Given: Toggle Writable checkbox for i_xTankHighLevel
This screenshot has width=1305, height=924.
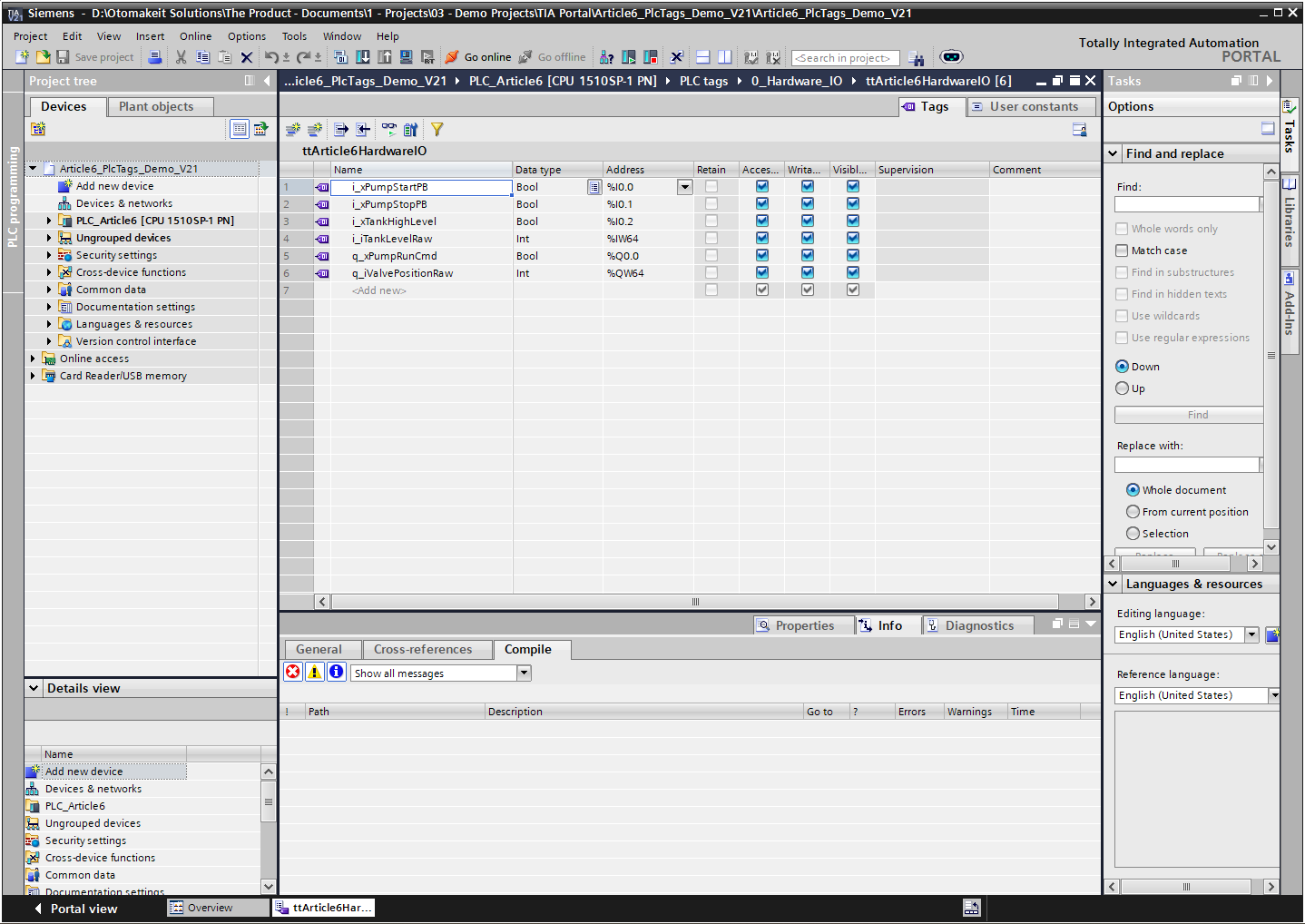Looking at the screenshot, I should [x=808, y=221].
